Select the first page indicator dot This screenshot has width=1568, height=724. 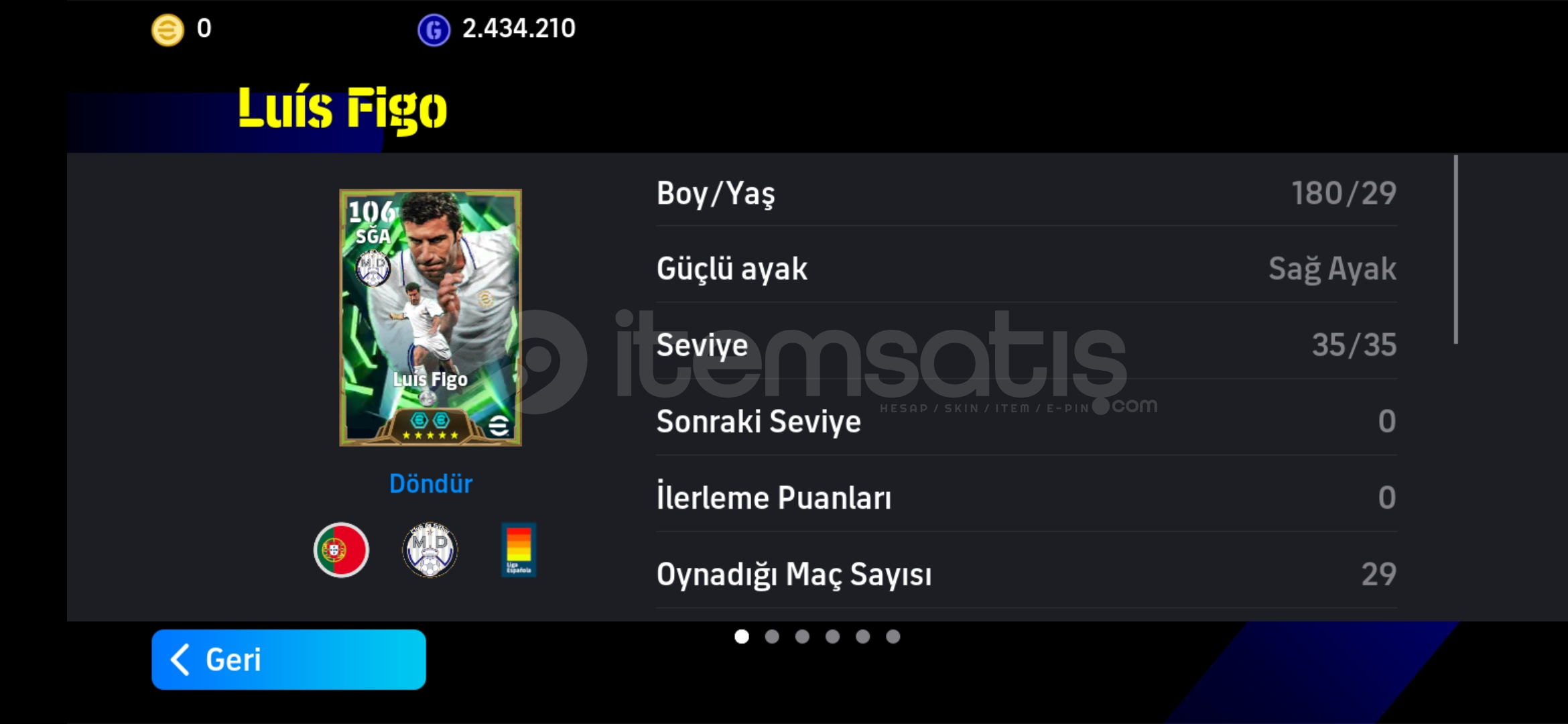click(742, 636)
